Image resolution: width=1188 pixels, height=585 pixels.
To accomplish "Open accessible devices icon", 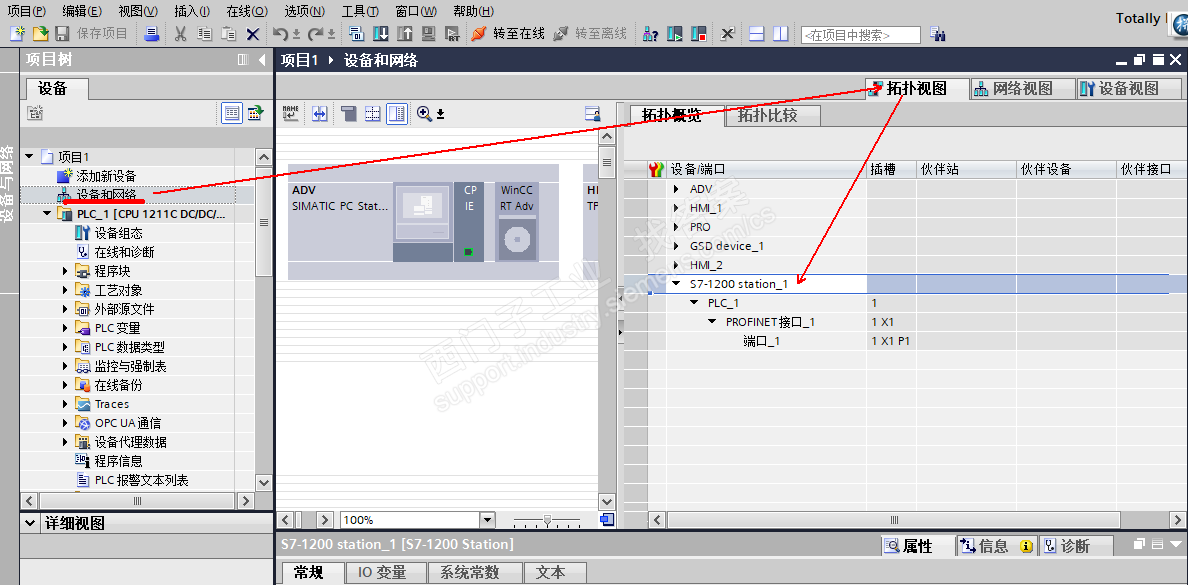I will point(651,34).
